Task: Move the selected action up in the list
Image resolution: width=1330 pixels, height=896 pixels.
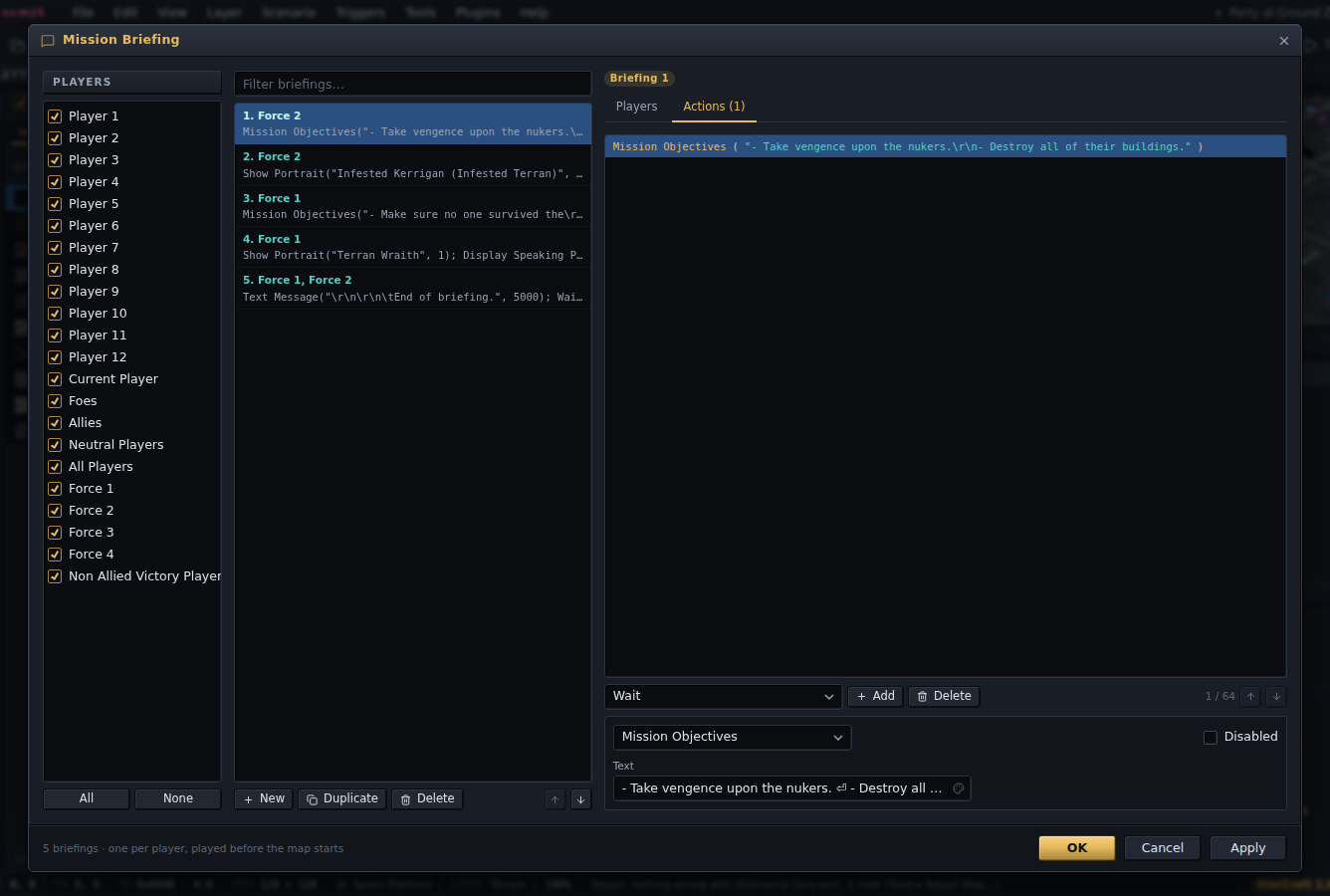Action: pyautogui.click(x=1250, y=697)
